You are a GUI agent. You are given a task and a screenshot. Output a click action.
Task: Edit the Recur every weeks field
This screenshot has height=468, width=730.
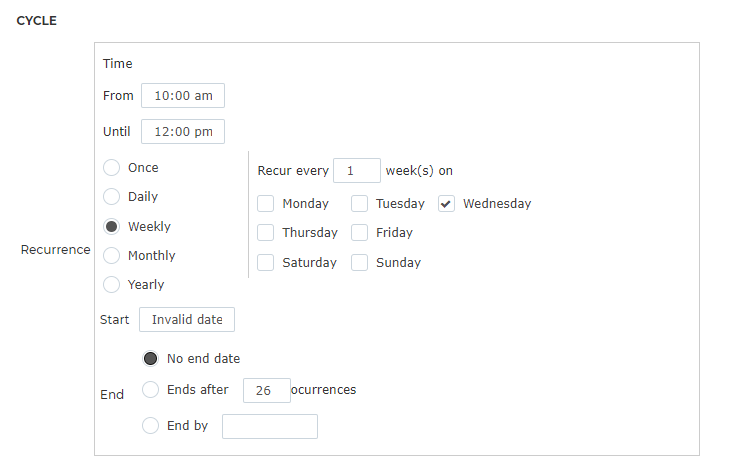click(357, 170)
